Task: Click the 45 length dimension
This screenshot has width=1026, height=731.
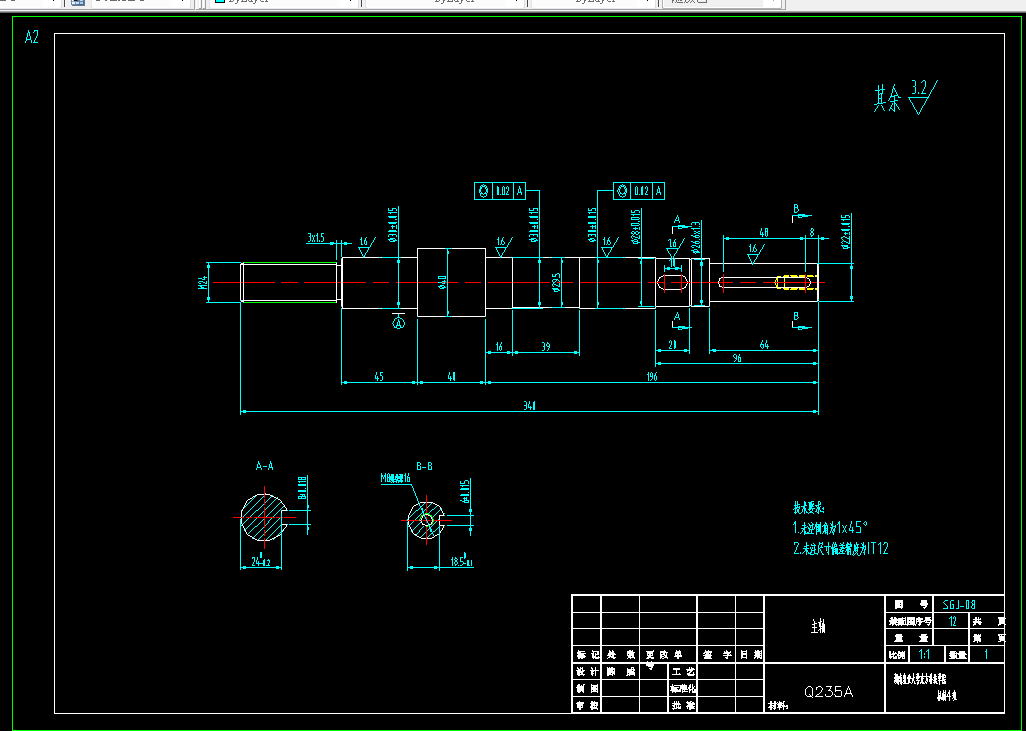Action: [x=379, y=376]
